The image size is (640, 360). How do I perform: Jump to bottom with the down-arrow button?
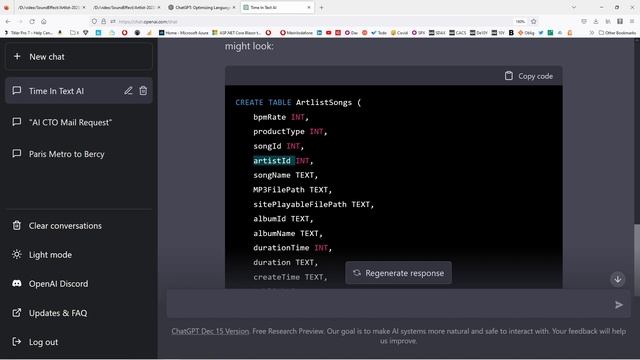[618, 279]
